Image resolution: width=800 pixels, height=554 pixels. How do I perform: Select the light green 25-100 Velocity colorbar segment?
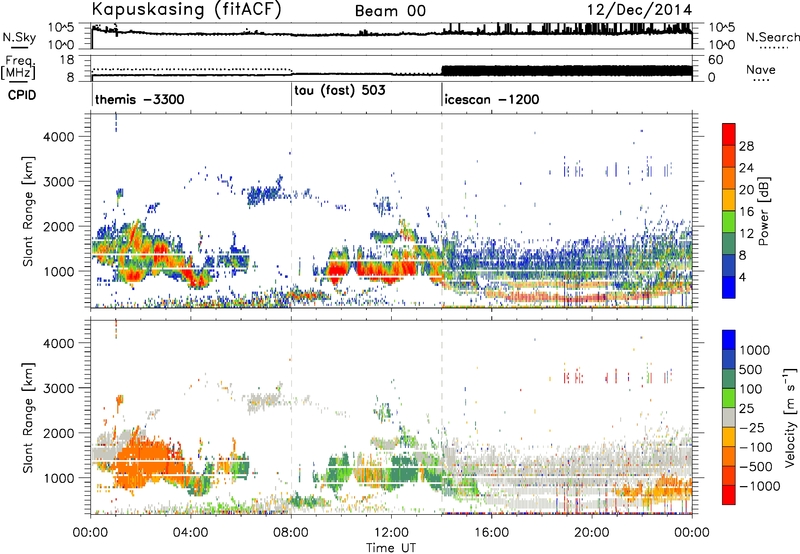(729, 398)
